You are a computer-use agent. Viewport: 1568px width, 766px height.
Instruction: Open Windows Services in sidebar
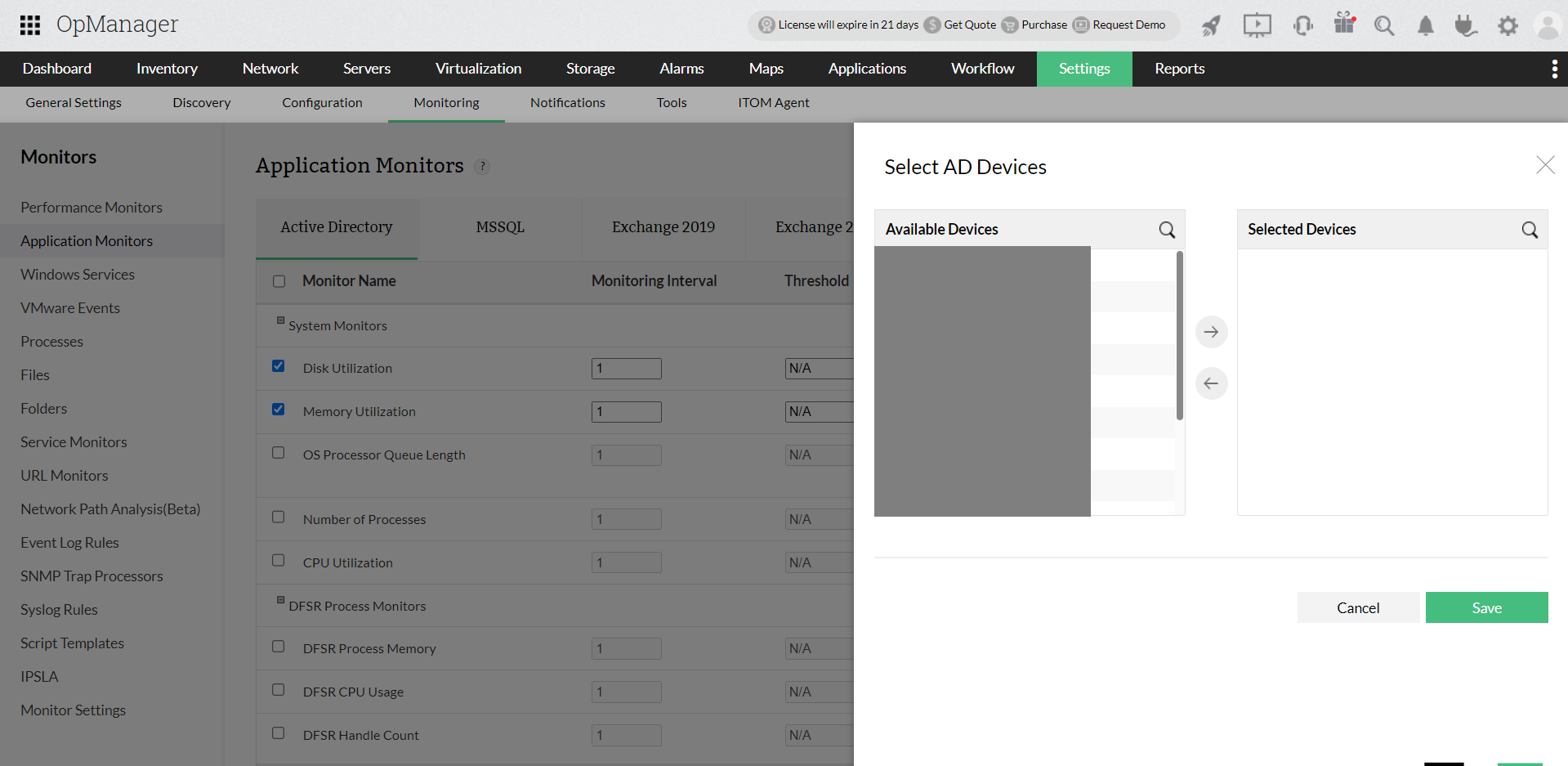tap(78, 275)
